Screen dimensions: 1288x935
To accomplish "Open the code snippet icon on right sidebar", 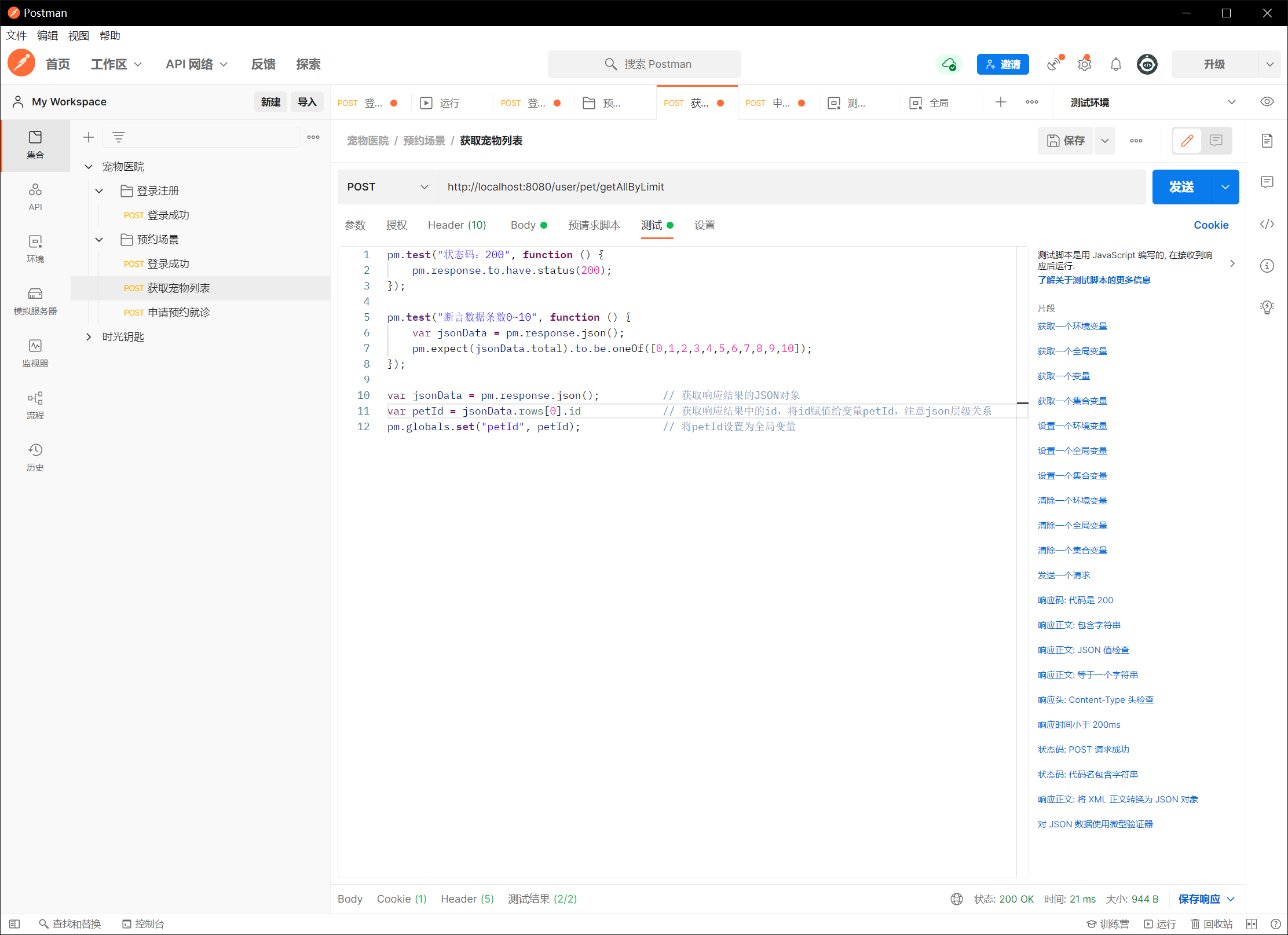I will click(x=1267, y=224).
